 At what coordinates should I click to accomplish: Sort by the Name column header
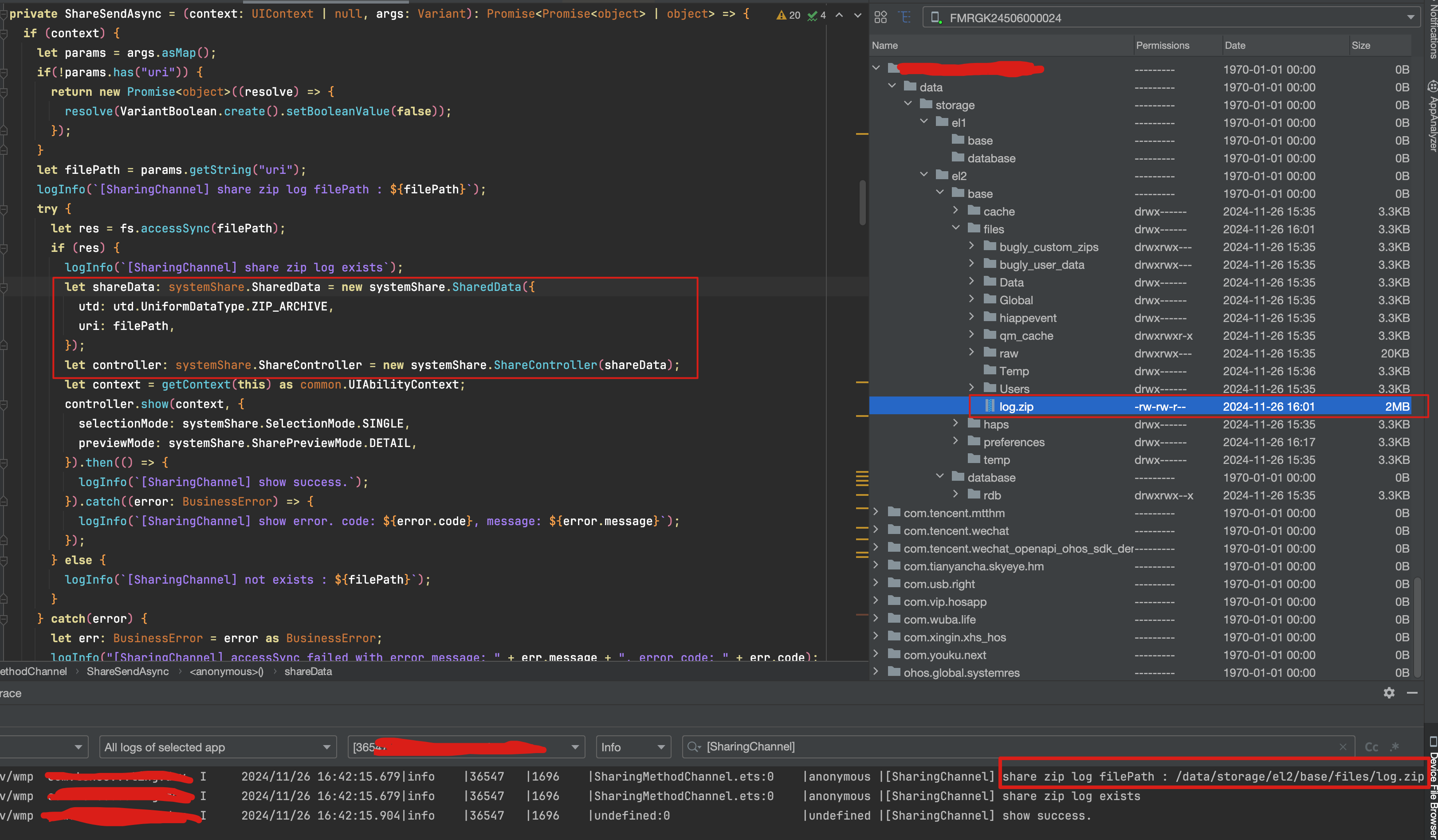coord(1002,45)
